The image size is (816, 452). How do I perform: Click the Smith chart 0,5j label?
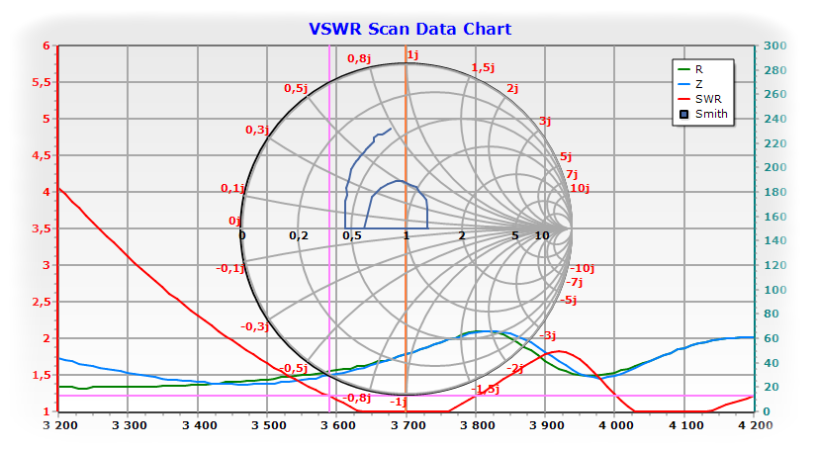point(296,88)
